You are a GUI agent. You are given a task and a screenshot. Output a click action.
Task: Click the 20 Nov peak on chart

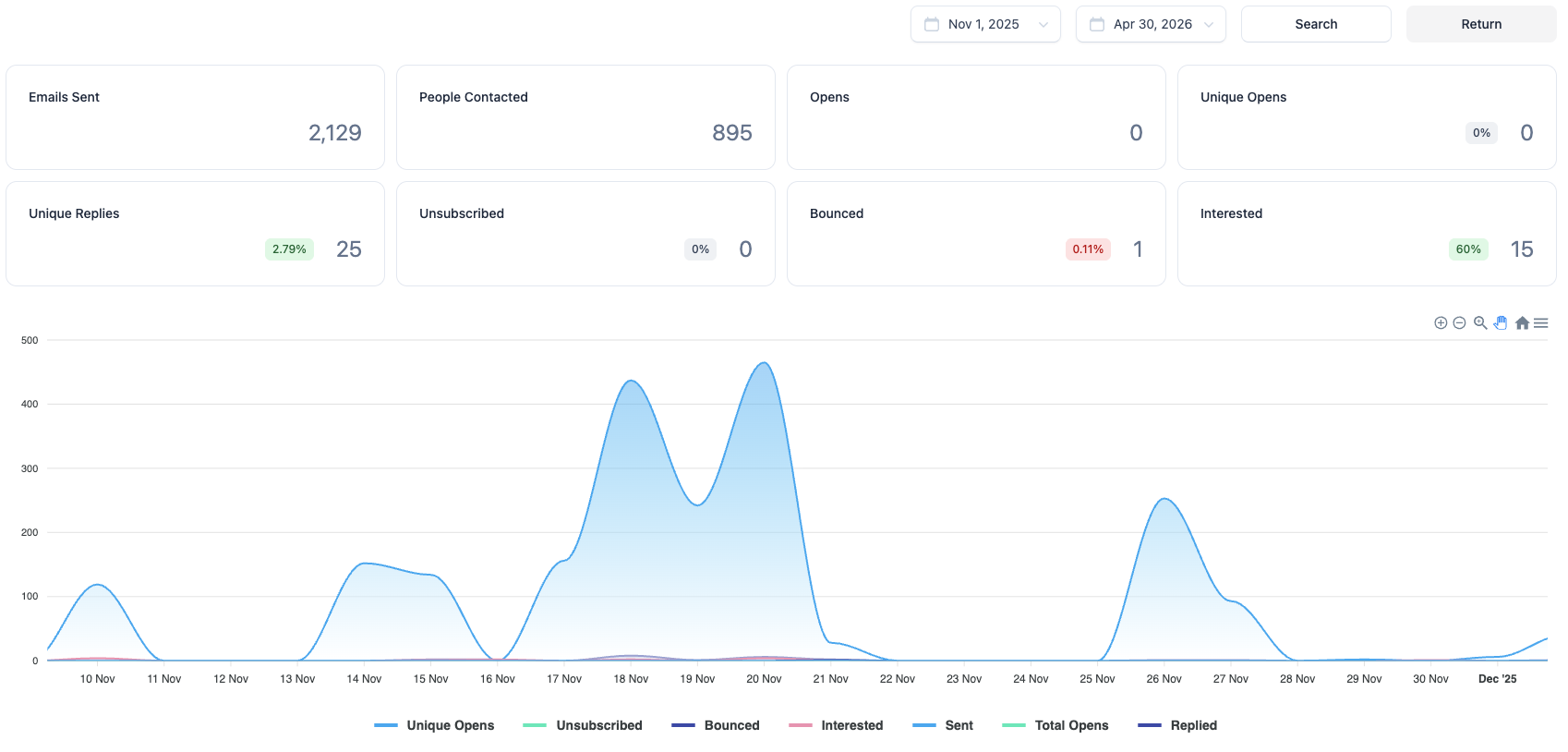pos(764,363)
